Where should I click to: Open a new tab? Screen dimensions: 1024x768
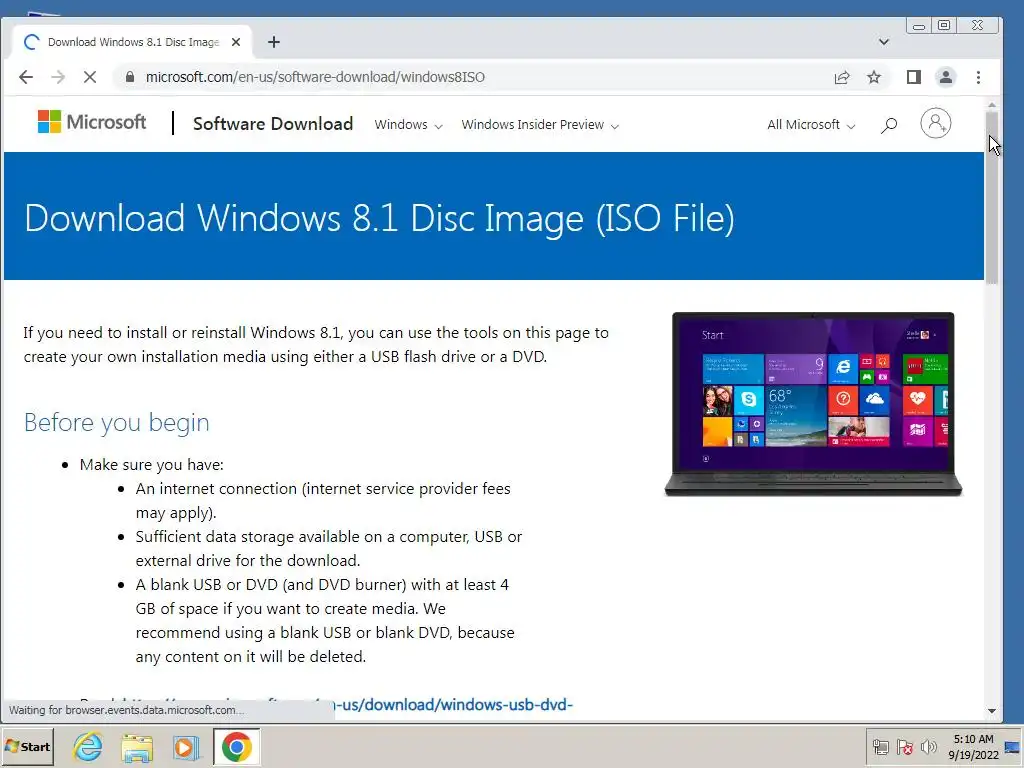coord(274,42)
